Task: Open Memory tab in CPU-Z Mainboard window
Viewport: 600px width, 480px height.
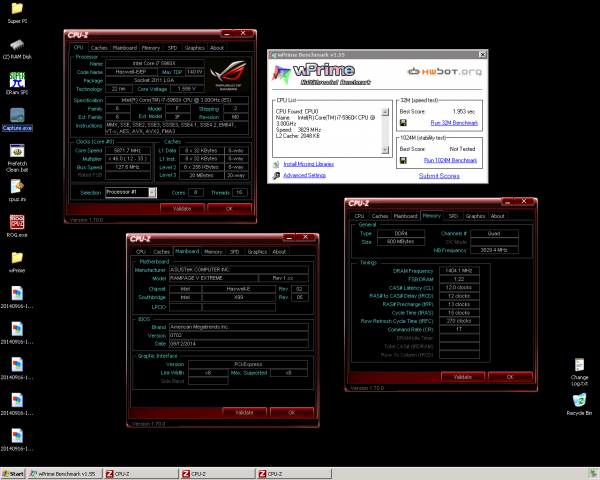Action: 213,252
